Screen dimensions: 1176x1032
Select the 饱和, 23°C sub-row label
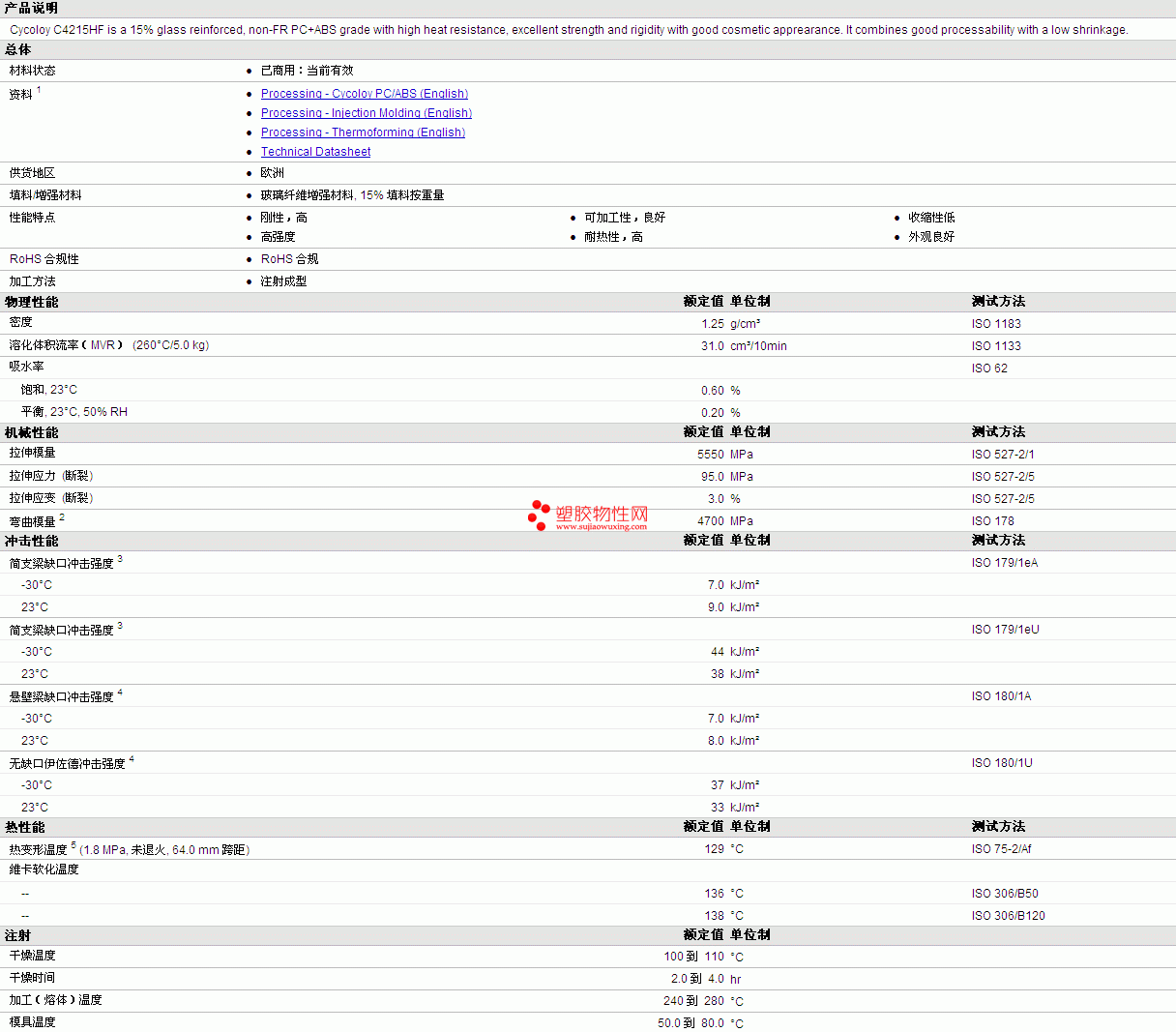coord(49,390)
